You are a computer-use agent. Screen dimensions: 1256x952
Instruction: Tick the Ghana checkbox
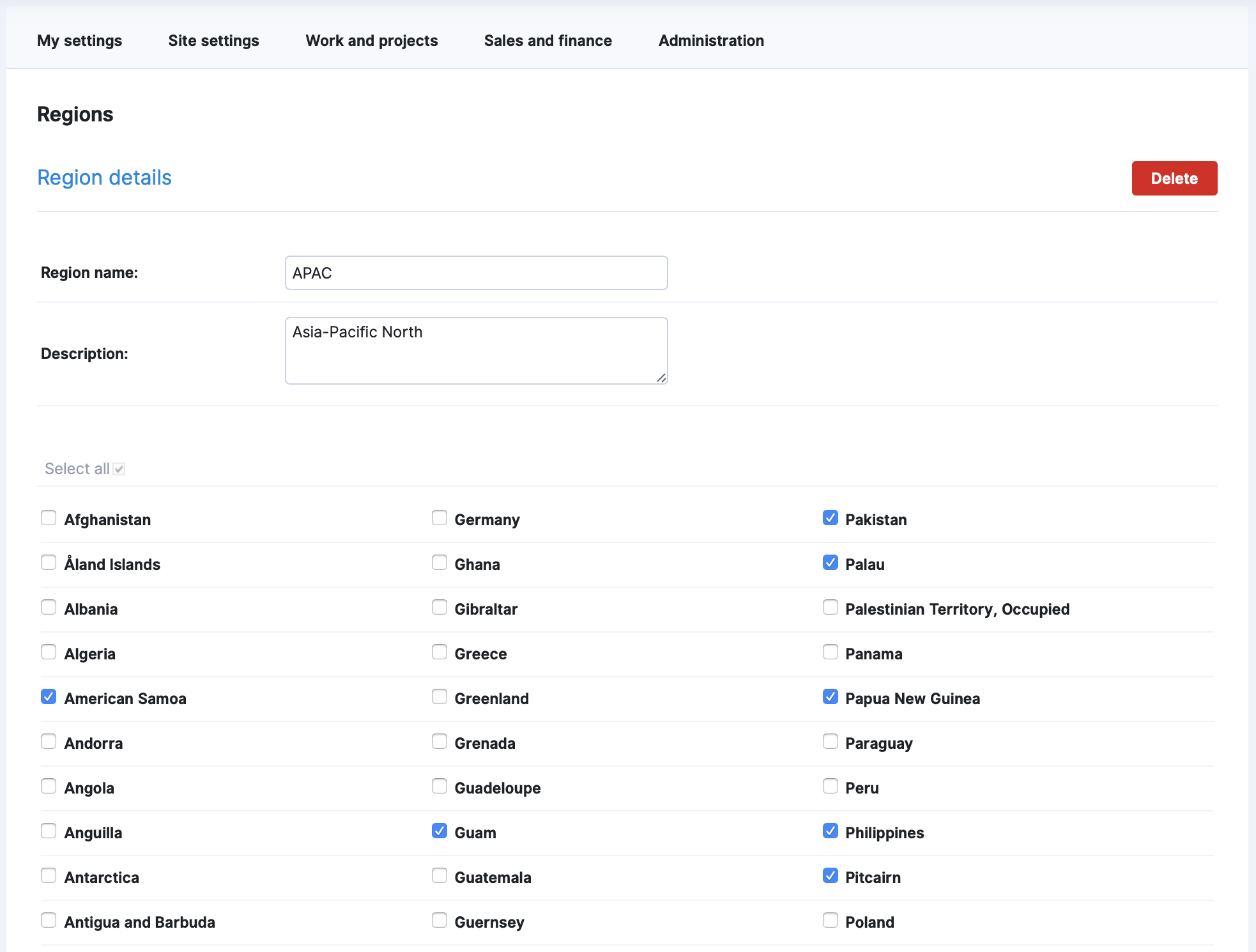(440, 562)
